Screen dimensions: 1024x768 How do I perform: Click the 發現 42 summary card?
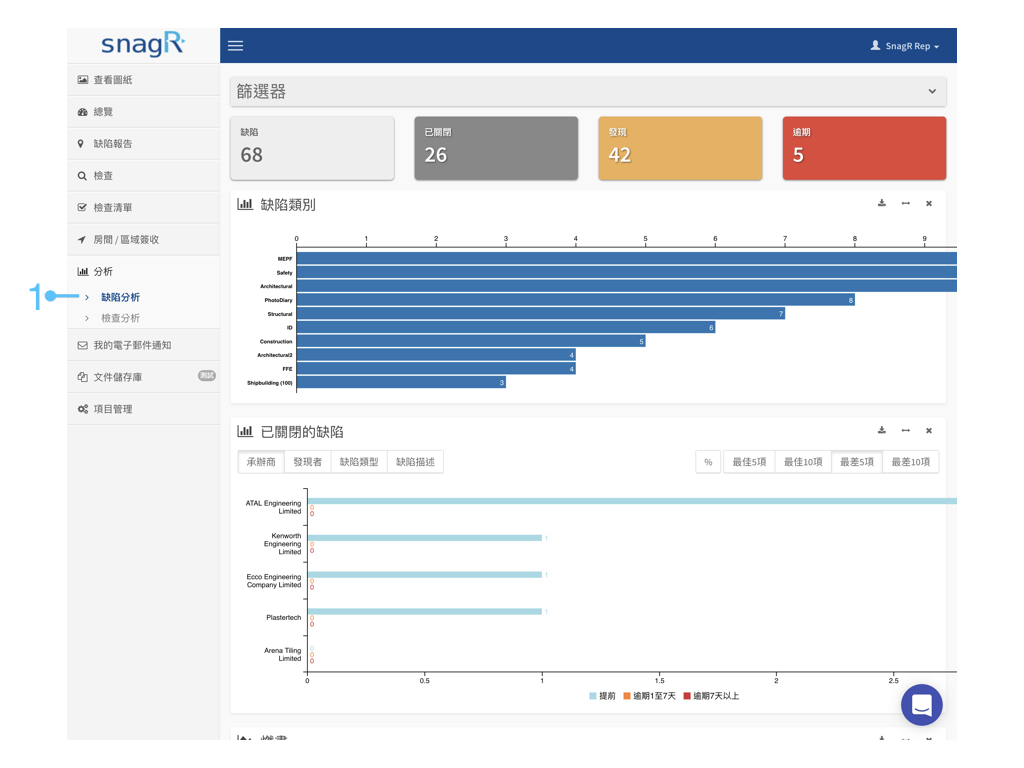pyautogui.click(x=680, y=148)
